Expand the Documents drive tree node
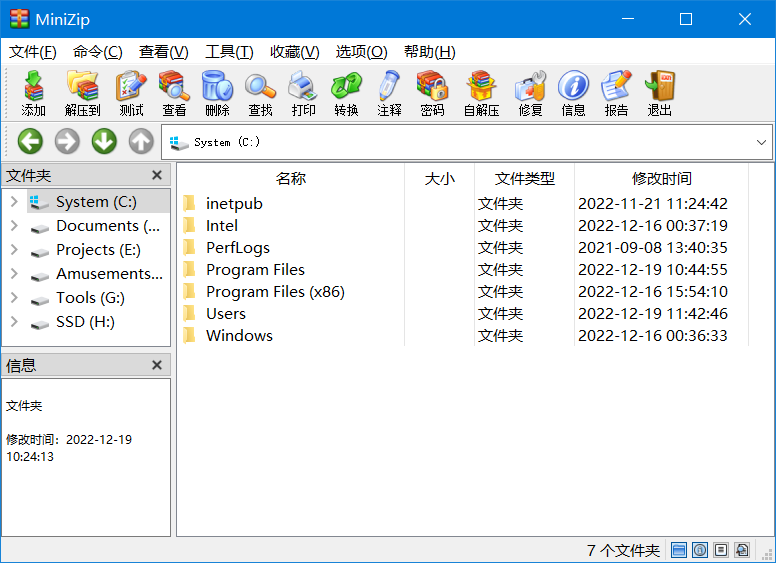 coord(14,226)
